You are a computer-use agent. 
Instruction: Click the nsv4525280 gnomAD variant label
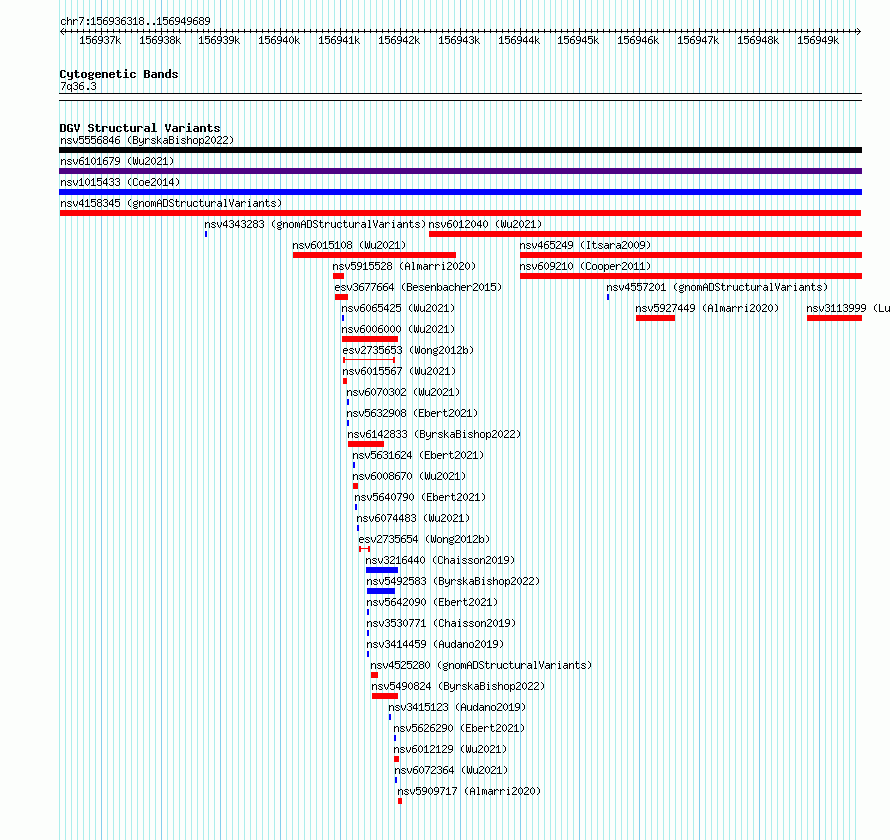pos(481,665)
